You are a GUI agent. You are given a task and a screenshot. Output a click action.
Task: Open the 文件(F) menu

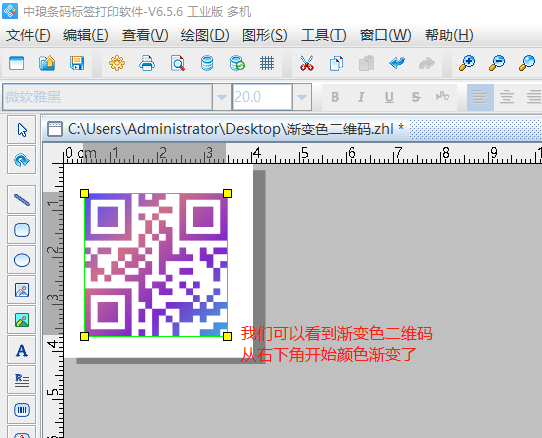tap(28, 35)
